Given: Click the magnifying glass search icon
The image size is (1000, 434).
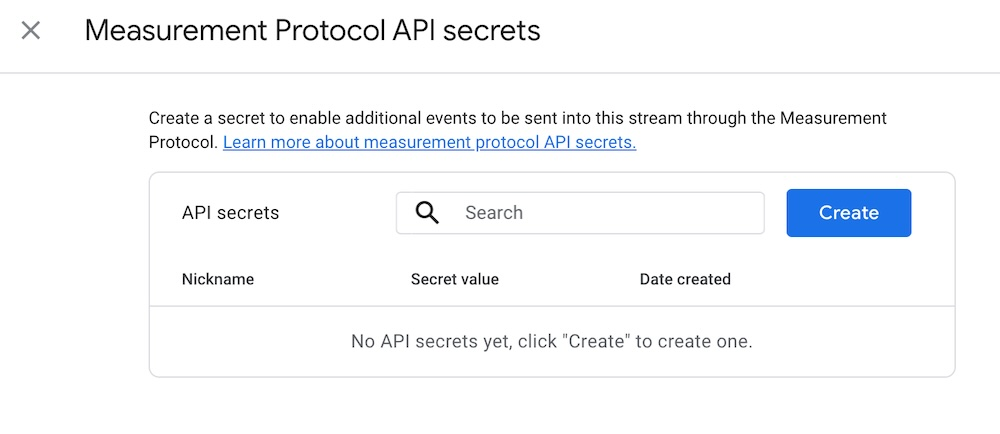Looking at the screenshot, I should pos(427,213).
